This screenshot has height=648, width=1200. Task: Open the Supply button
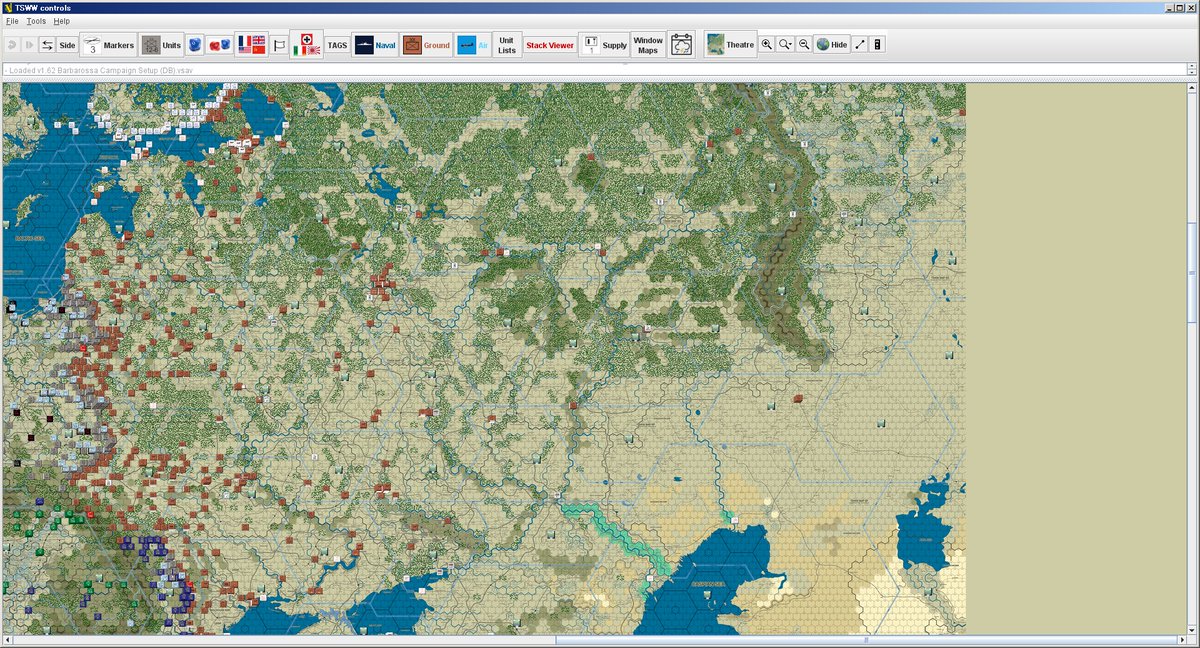point(605,45)
